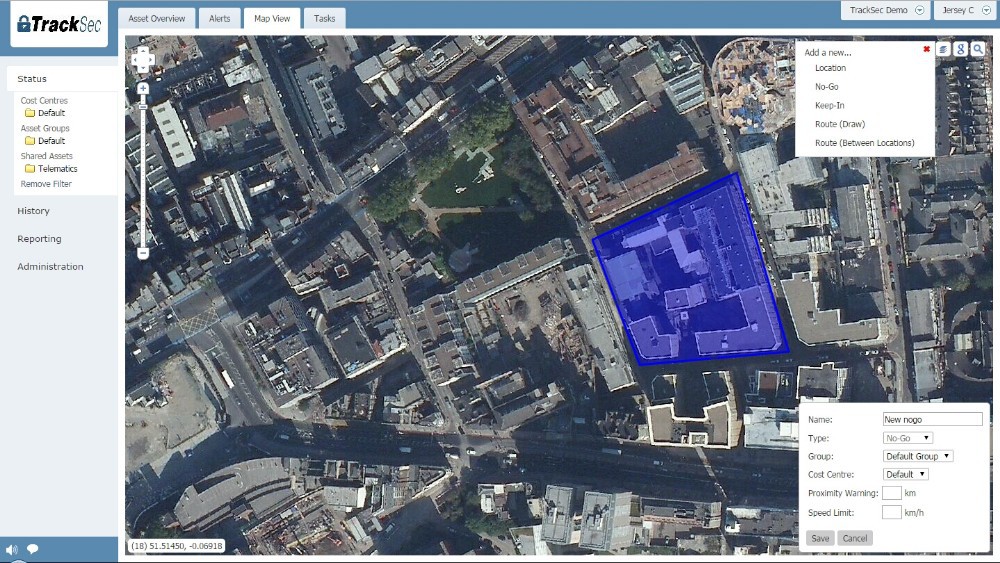Click the TrackSec logo

(x=59, y=24)
